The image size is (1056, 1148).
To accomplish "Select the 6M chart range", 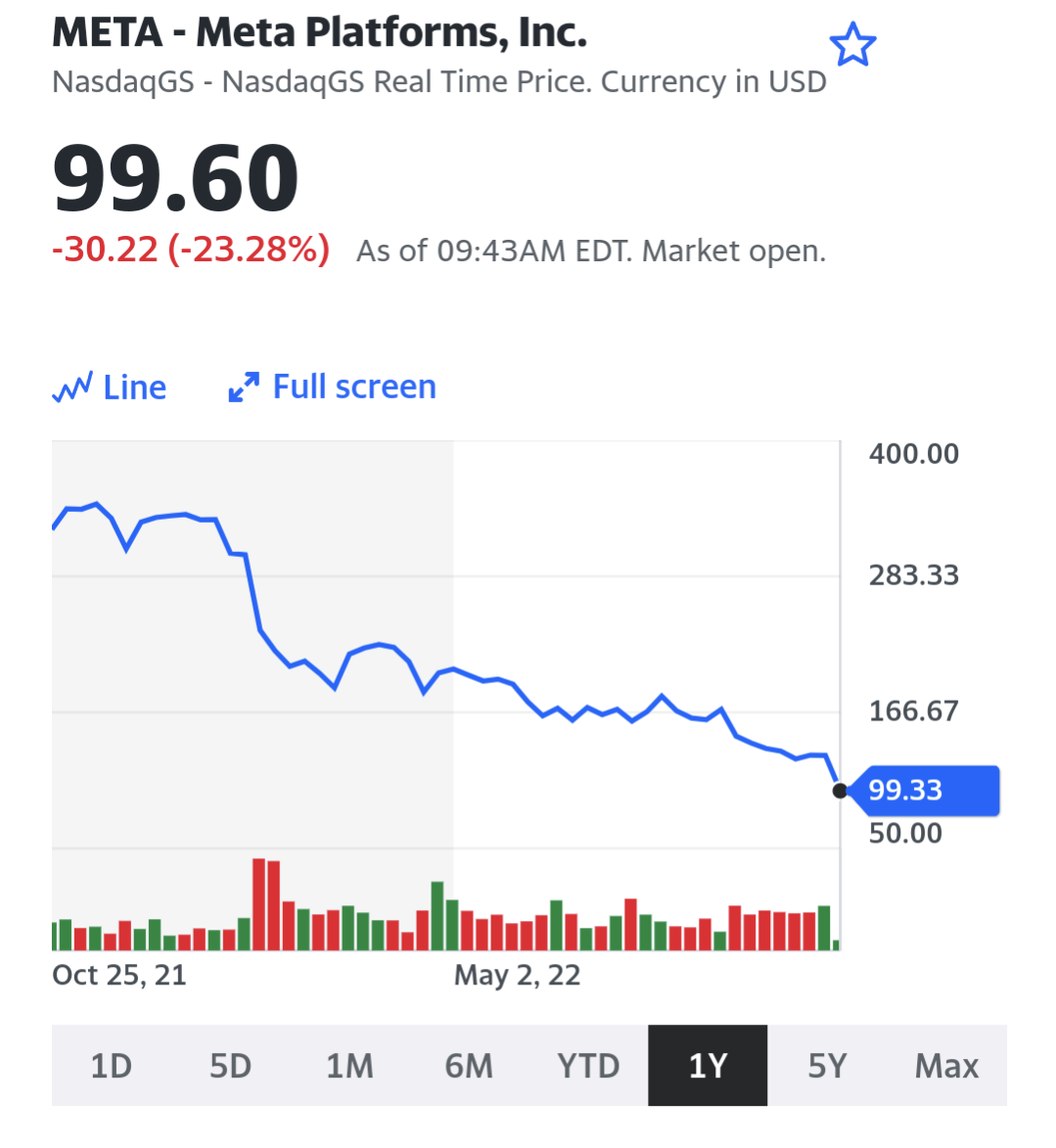I will point(469,1065).
